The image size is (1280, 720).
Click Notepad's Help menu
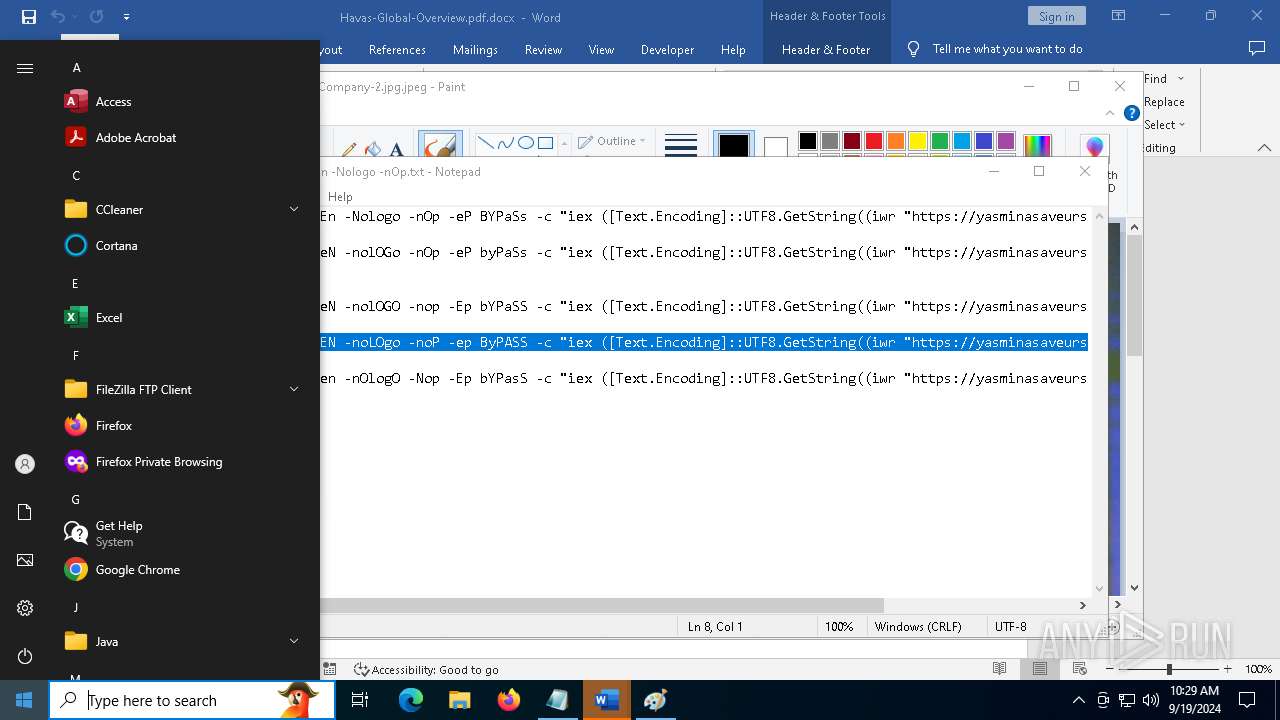tap(340, 197)
